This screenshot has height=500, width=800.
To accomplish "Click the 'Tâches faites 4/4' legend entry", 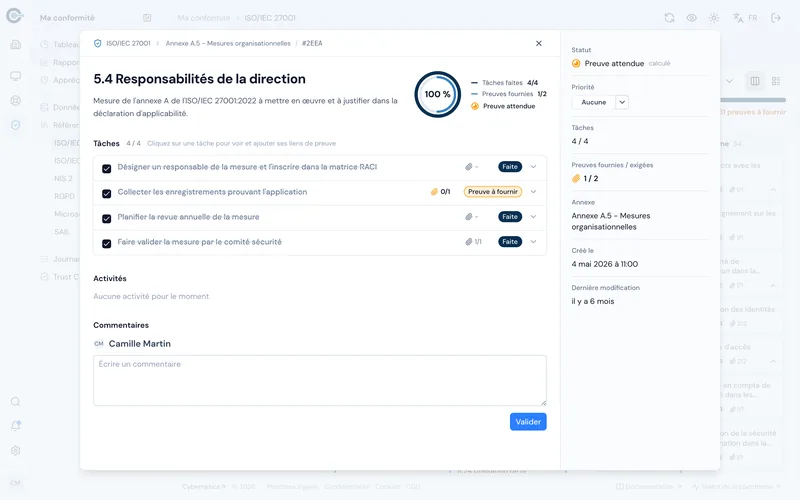I will coord(505,83).
